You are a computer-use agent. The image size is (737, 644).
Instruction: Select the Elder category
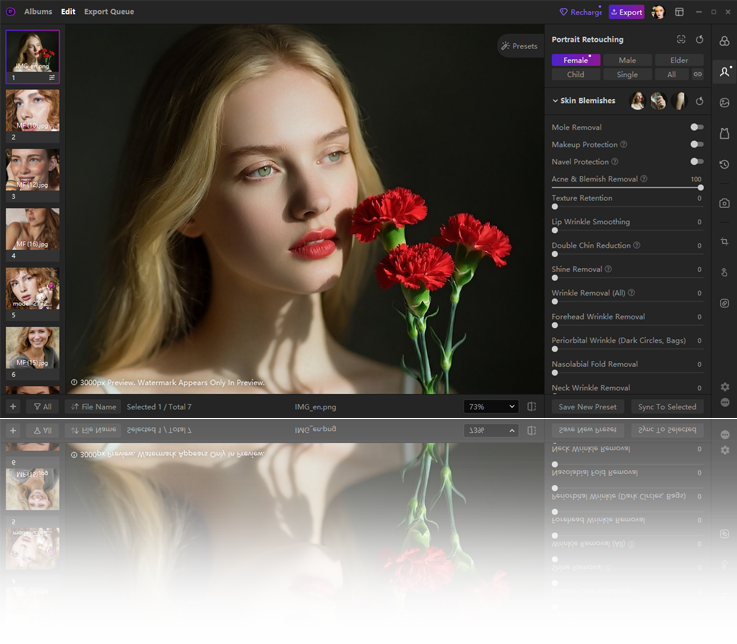pos(679,60)
